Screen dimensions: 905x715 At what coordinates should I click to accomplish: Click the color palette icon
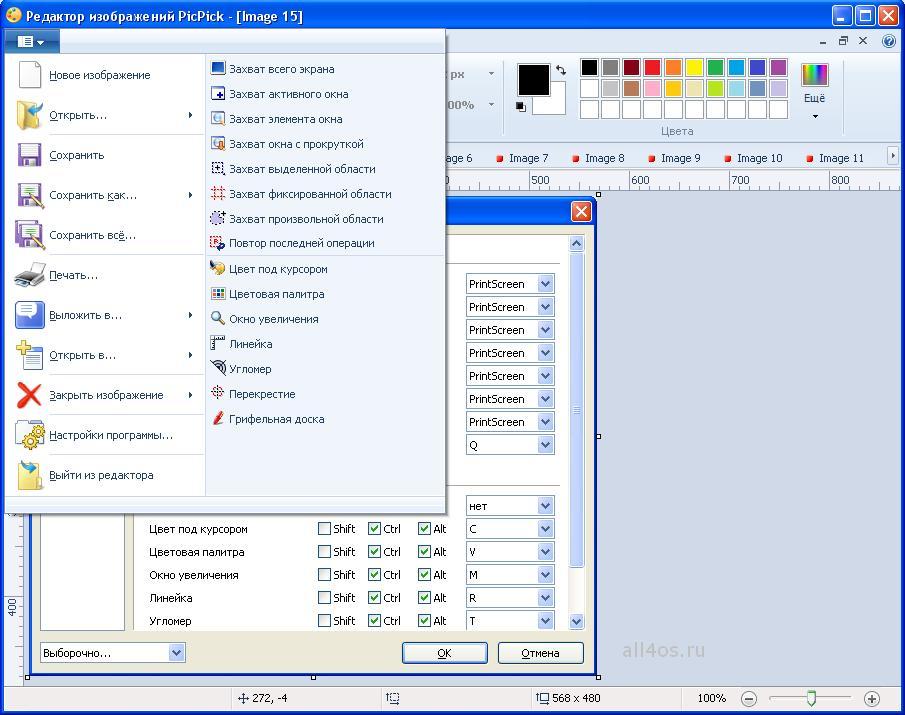coord(218,294)
